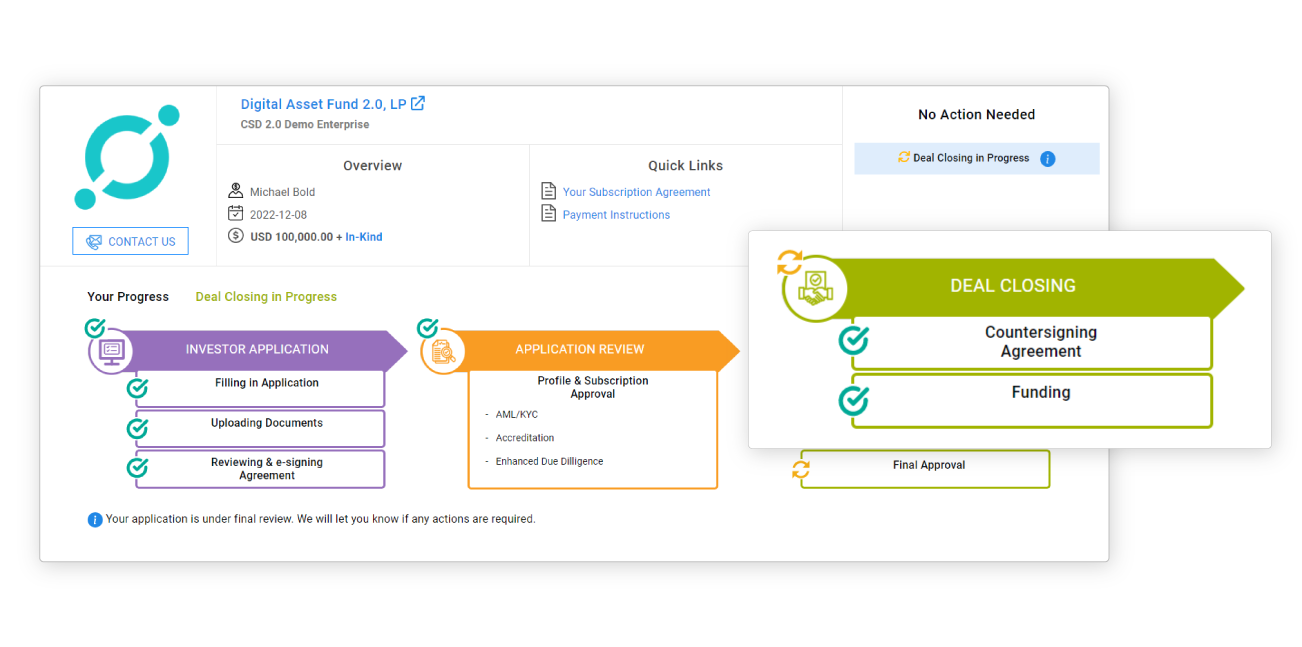Click the handshake icon on Deal Closing banner

pyautogui.click(x=815, y=289)
